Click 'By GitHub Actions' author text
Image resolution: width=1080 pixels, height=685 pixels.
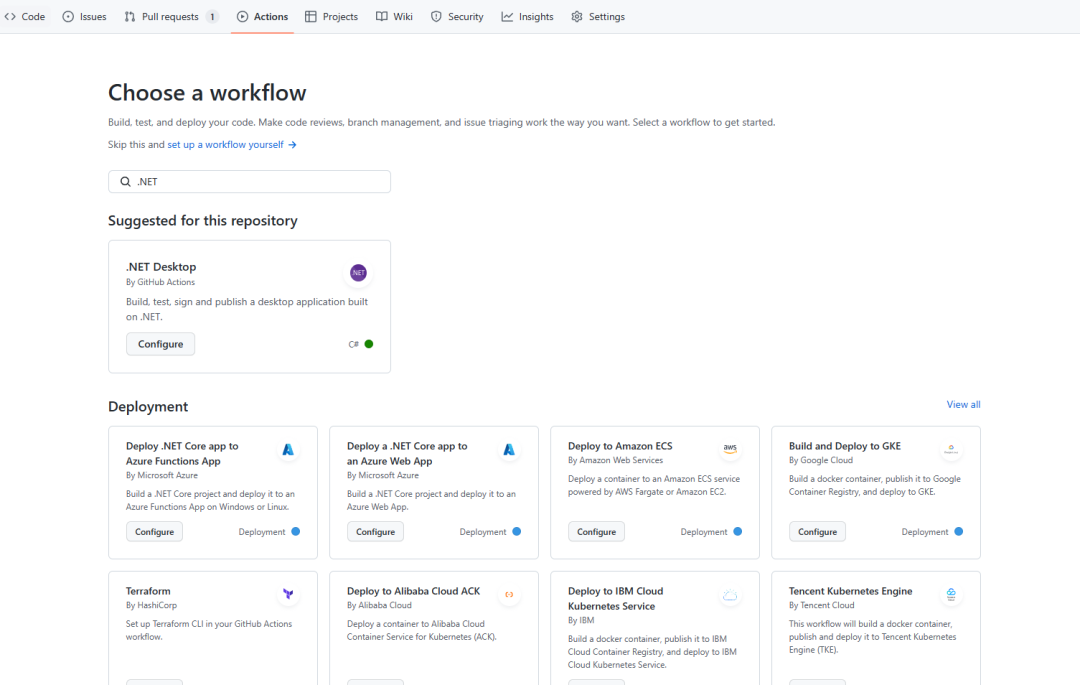(x=160, y=282)
